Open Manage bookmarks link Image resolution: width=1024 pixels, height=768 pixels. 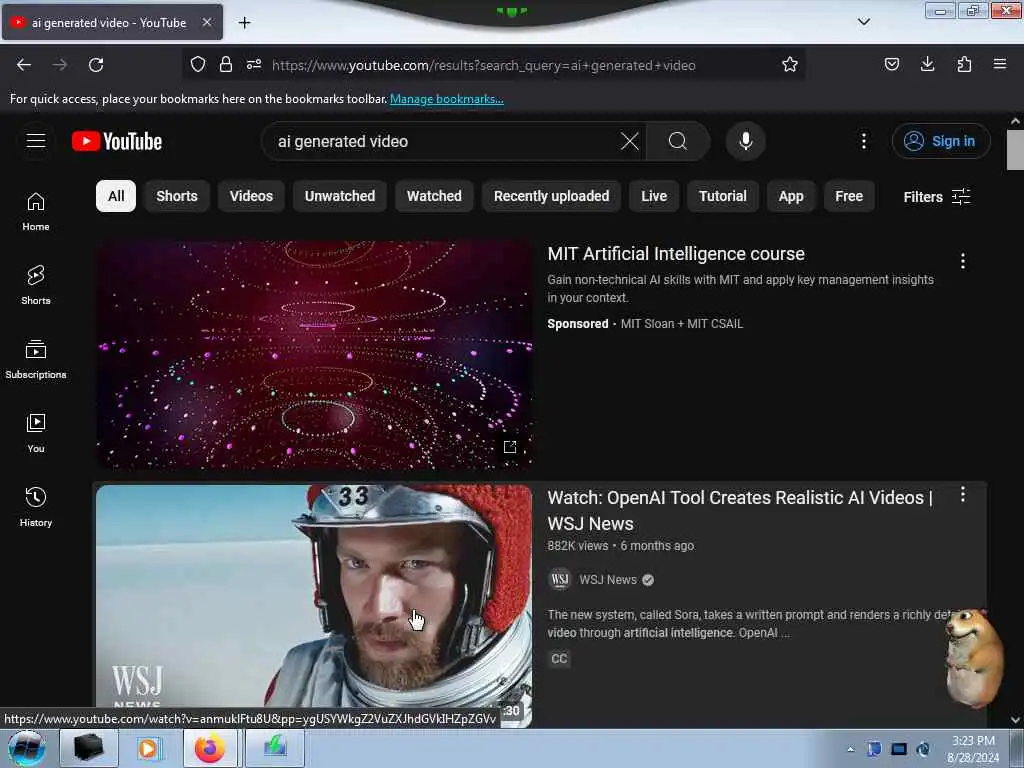[447, 99]
